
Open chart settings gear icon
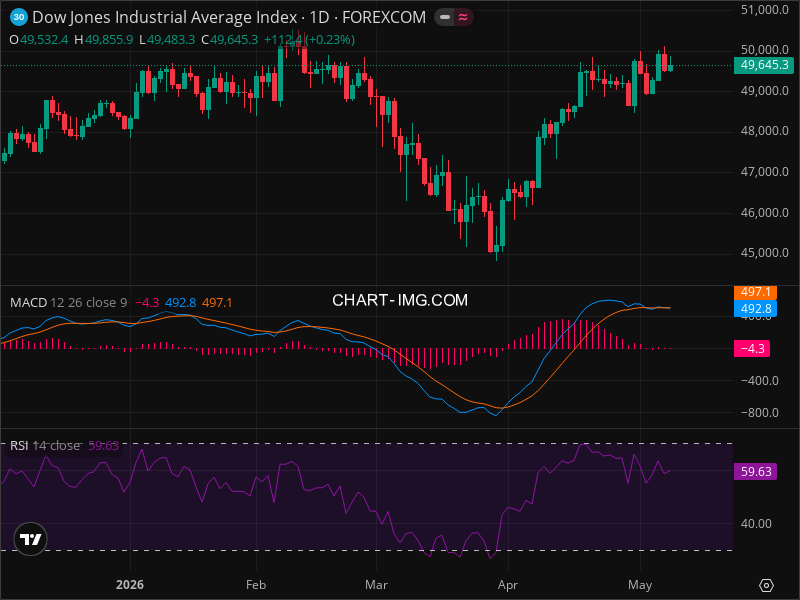pos(766,585)
